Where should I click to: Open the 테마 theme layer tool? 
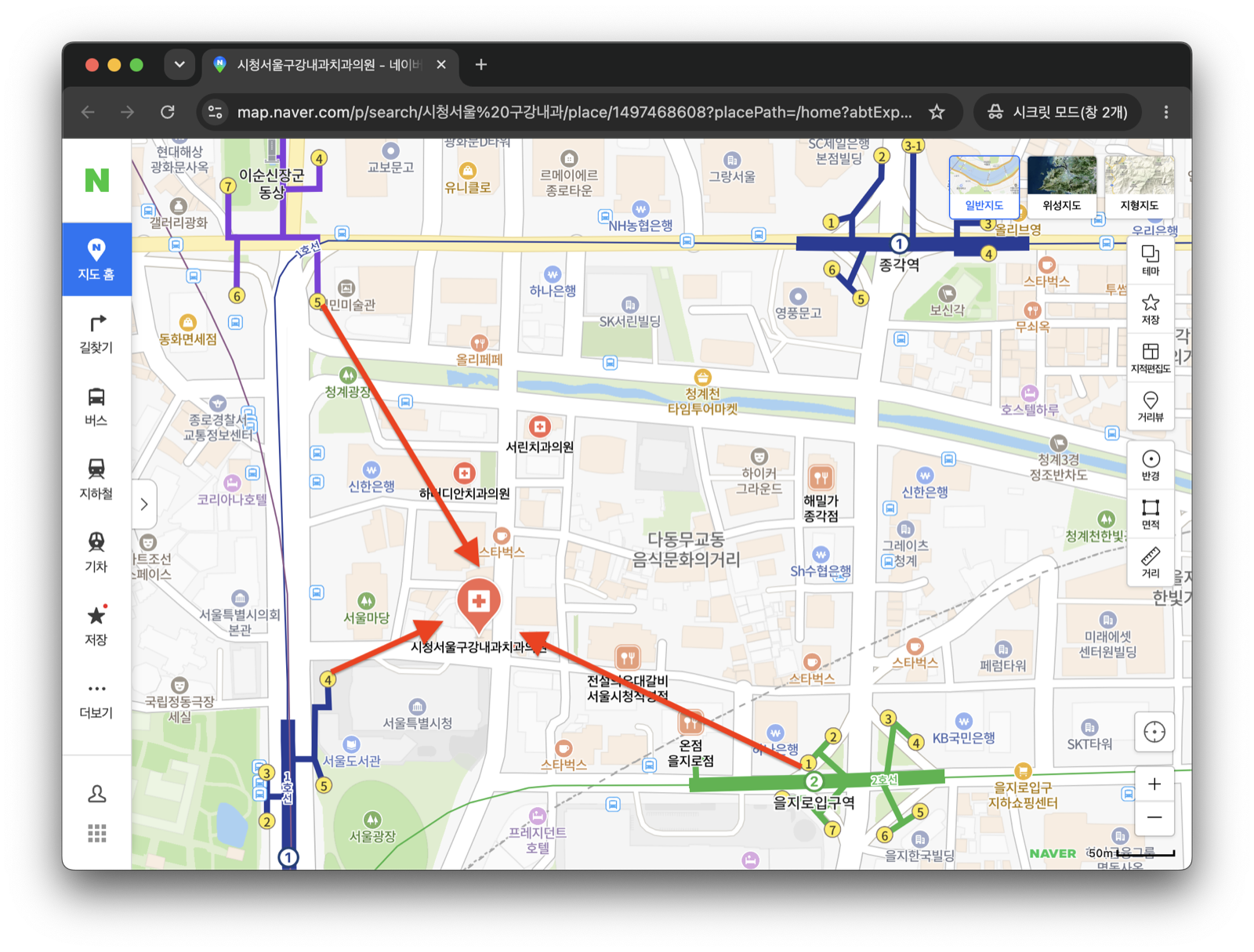click(x=1151, y=261)
